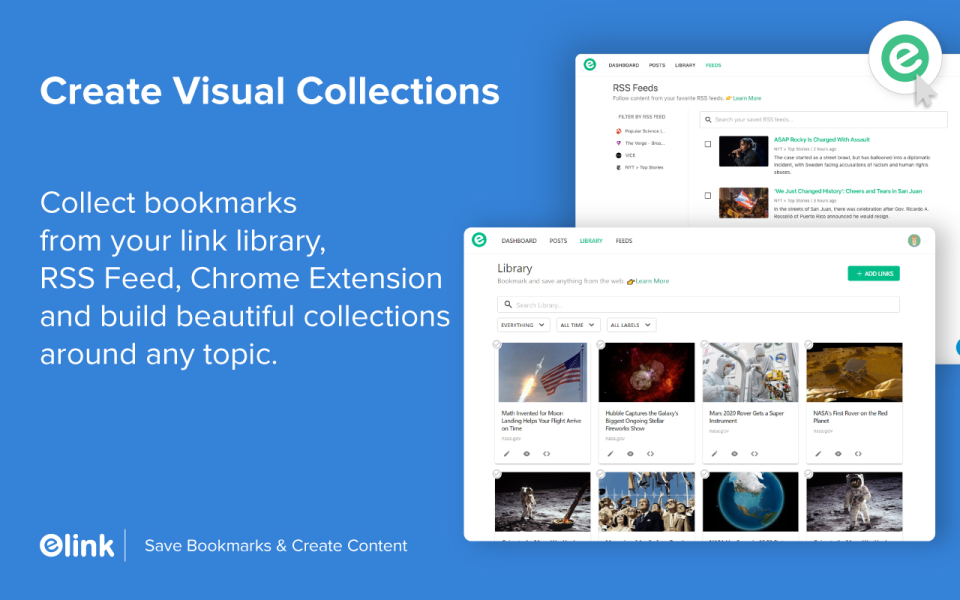Image resolution: width=960 pixels, height=600 pixels.
Task: Click the ADD LINKS button
Action: 874,273
